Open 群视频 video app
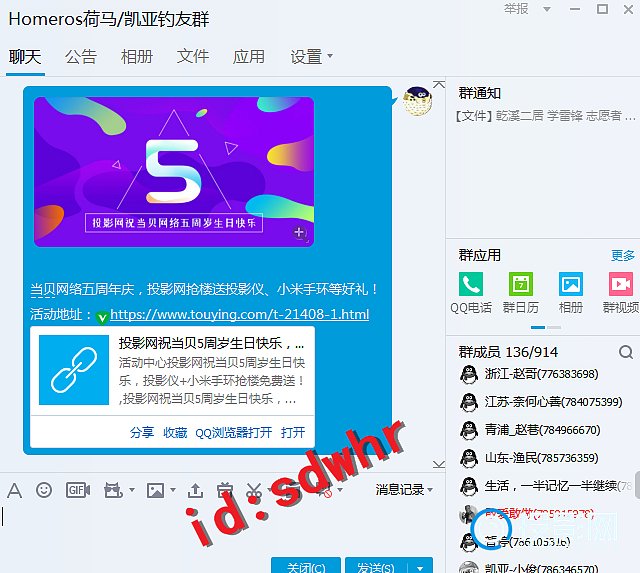 tap(621, 293)
